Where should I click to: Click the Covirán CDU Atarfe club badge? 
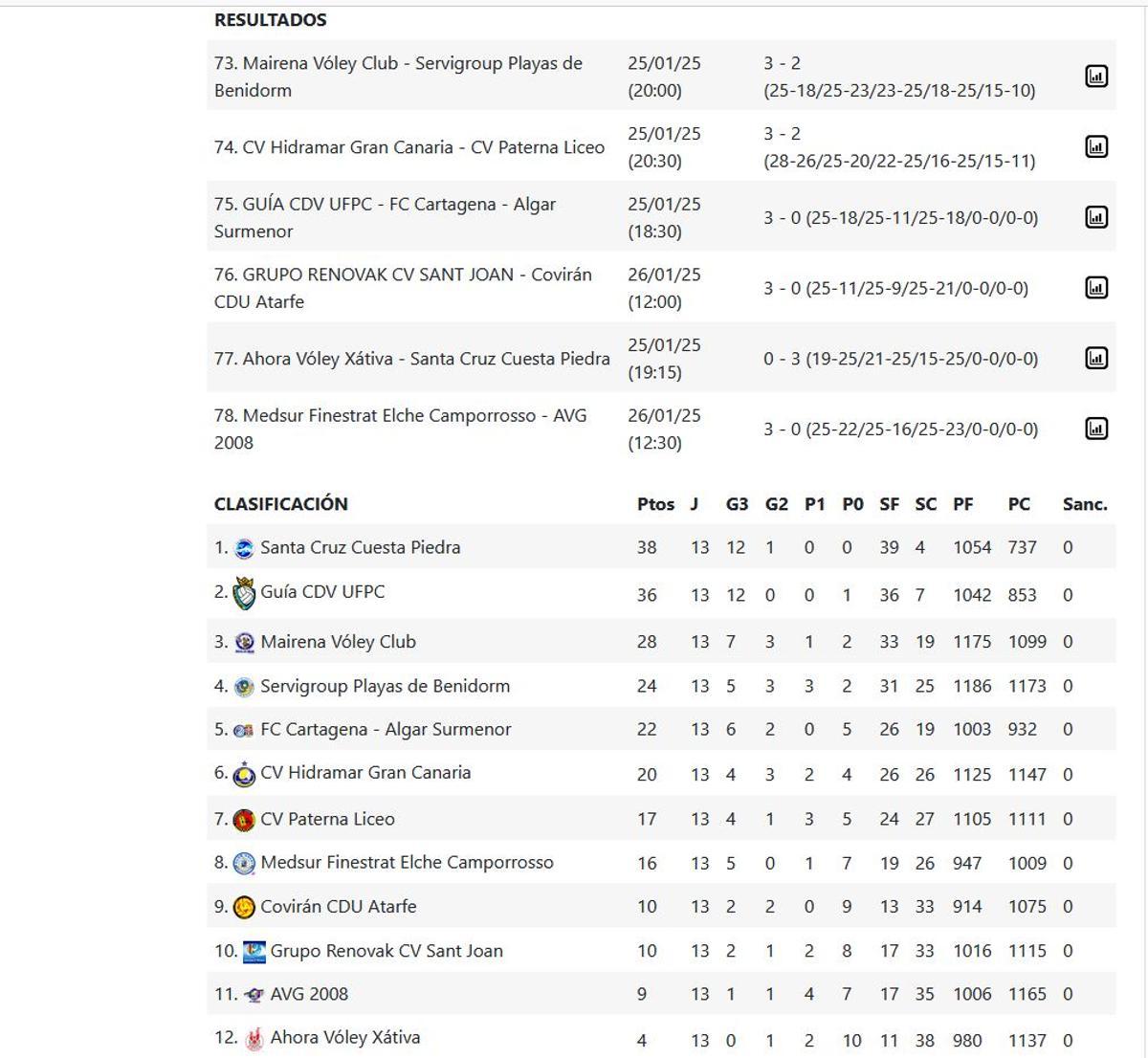tap(244, 906)
